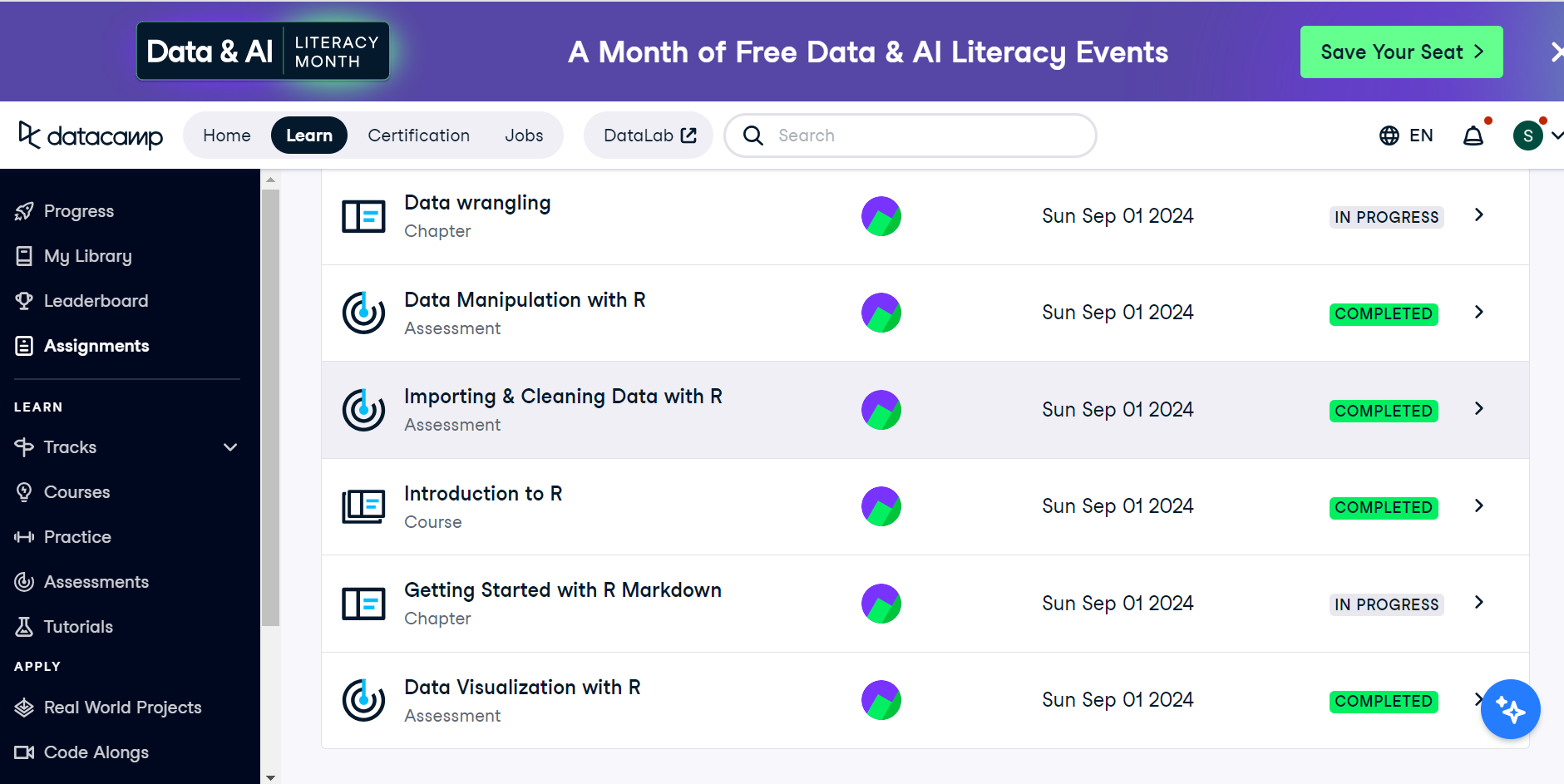Select the Jobs tab

point(524,136)
